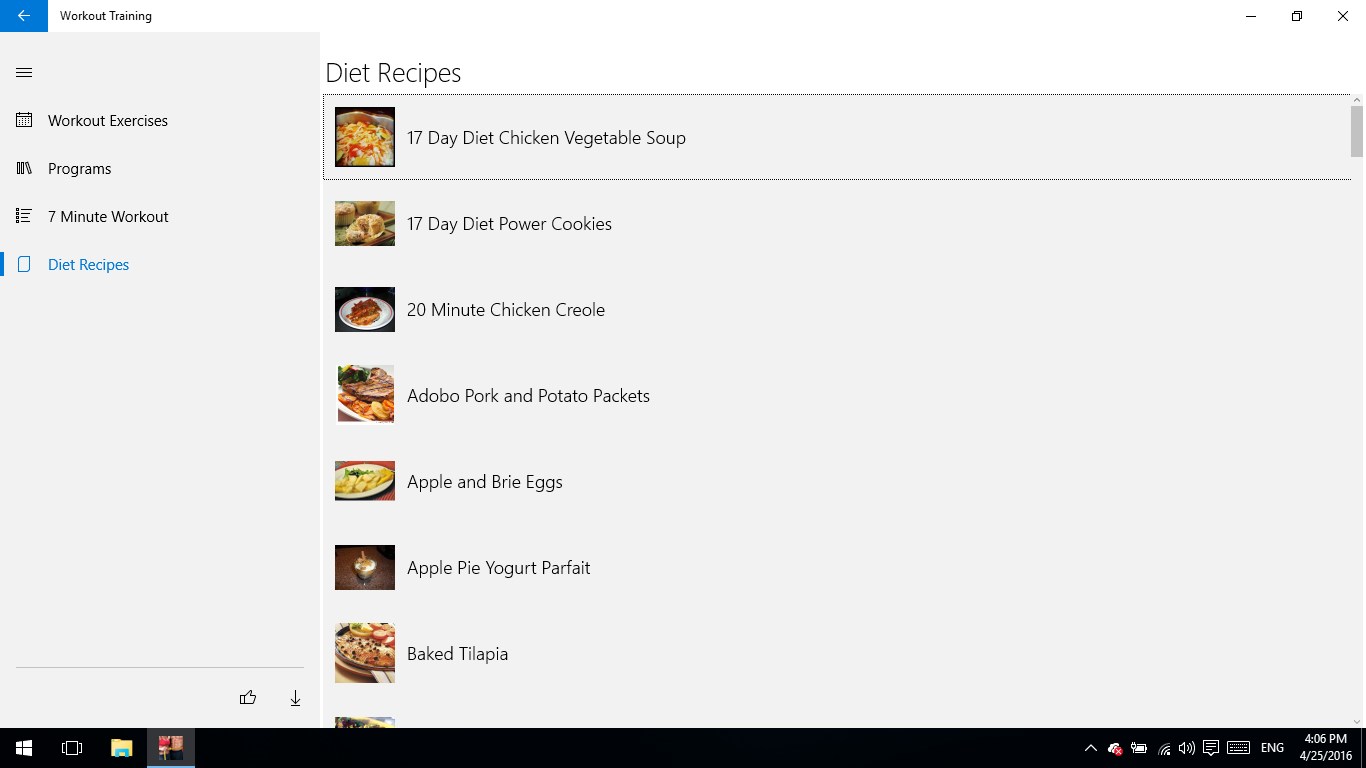
Task: Show hidden system tray icons
Action: click(x=1090, y=748)
